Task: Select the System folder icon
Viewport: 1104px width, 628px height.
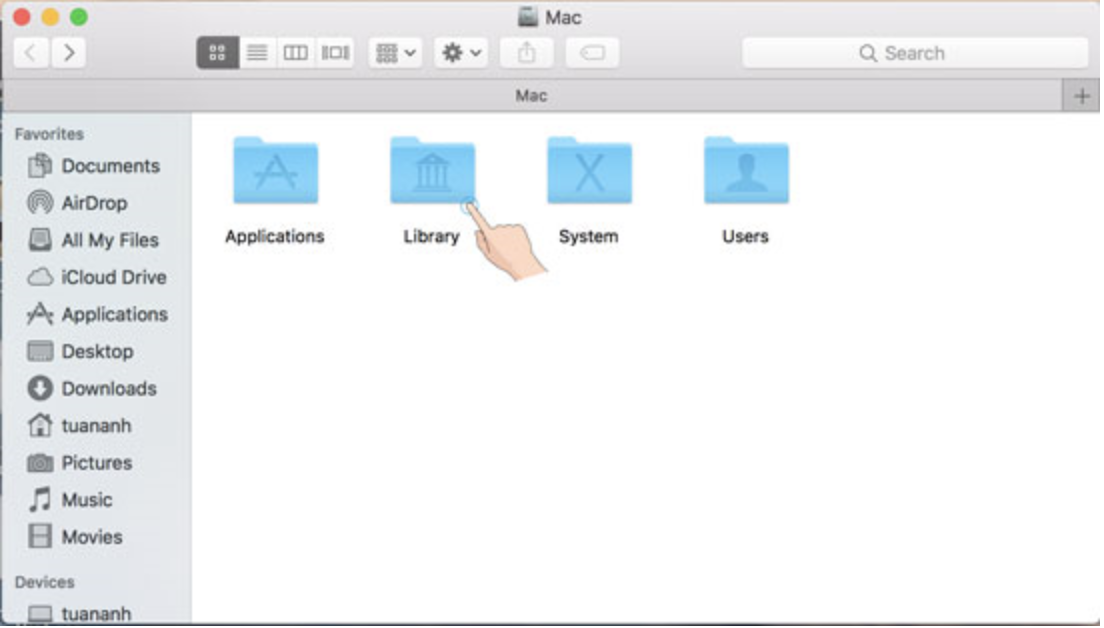Action: tap(589, 171)
